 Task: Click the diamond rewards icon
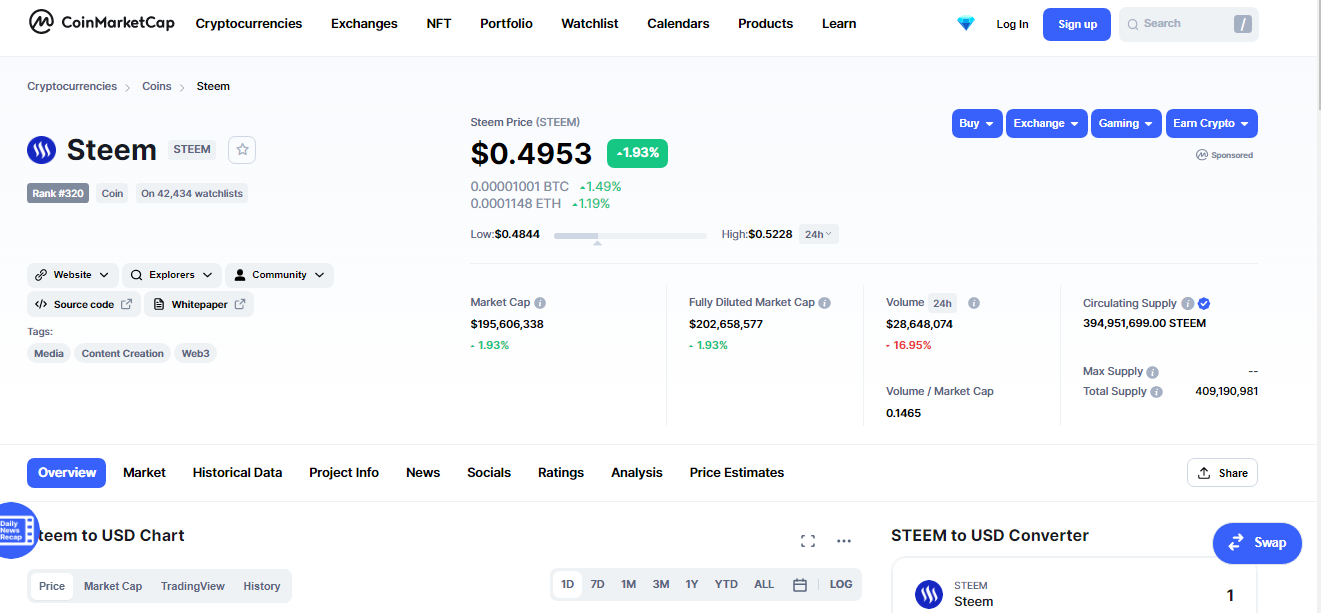pyautogui.click(x=965, y=23)
